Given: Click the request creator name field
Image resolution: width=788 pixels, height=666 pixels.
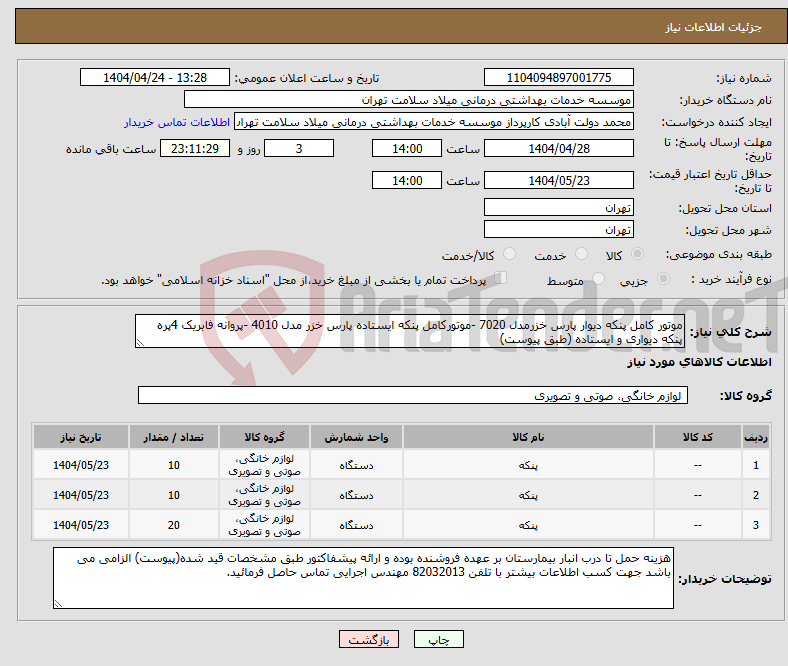Looking at the screenshot, I should pos(434,122).
